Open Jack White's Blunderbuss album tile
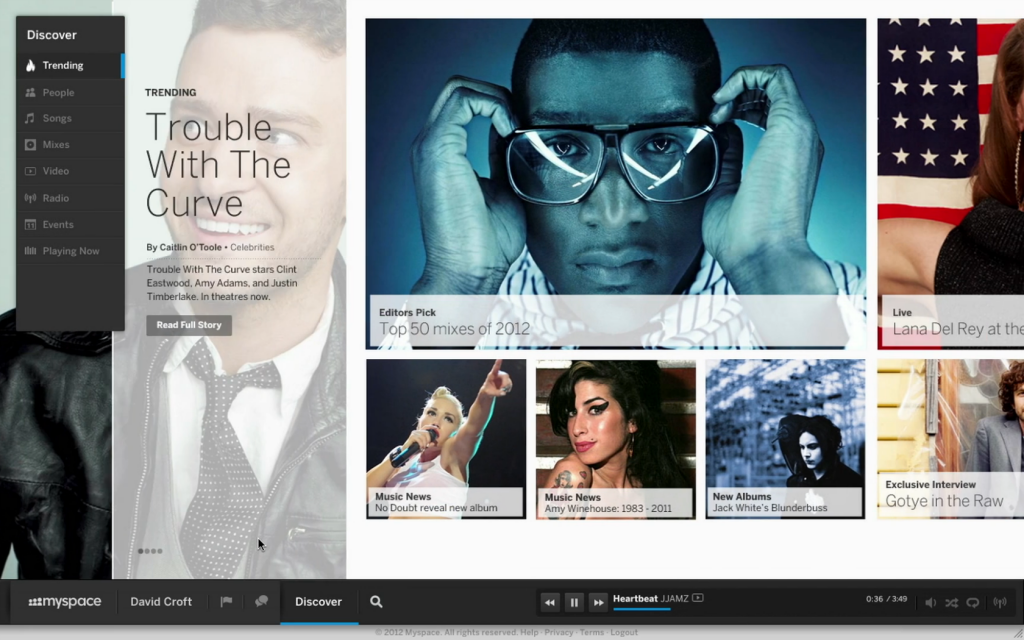Screen dimensions: 1024x640 786,439
